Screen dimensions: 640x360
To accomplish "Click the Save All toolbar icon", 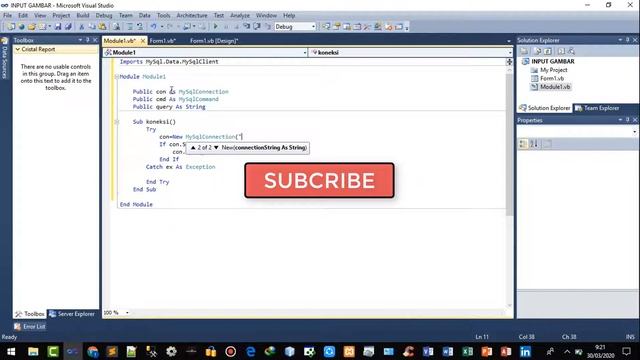I will [68, 27].
